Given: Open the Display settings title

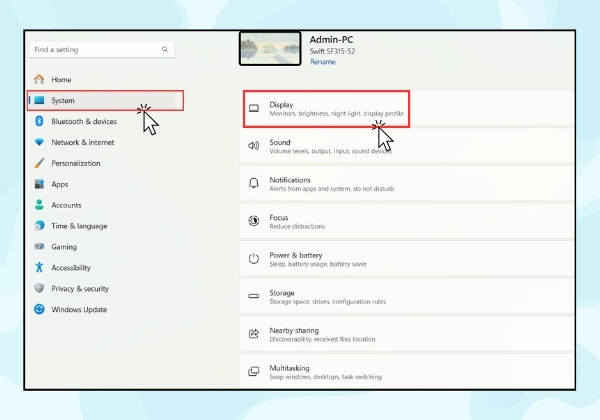Looking at the screenshot, I should (281, 105).
